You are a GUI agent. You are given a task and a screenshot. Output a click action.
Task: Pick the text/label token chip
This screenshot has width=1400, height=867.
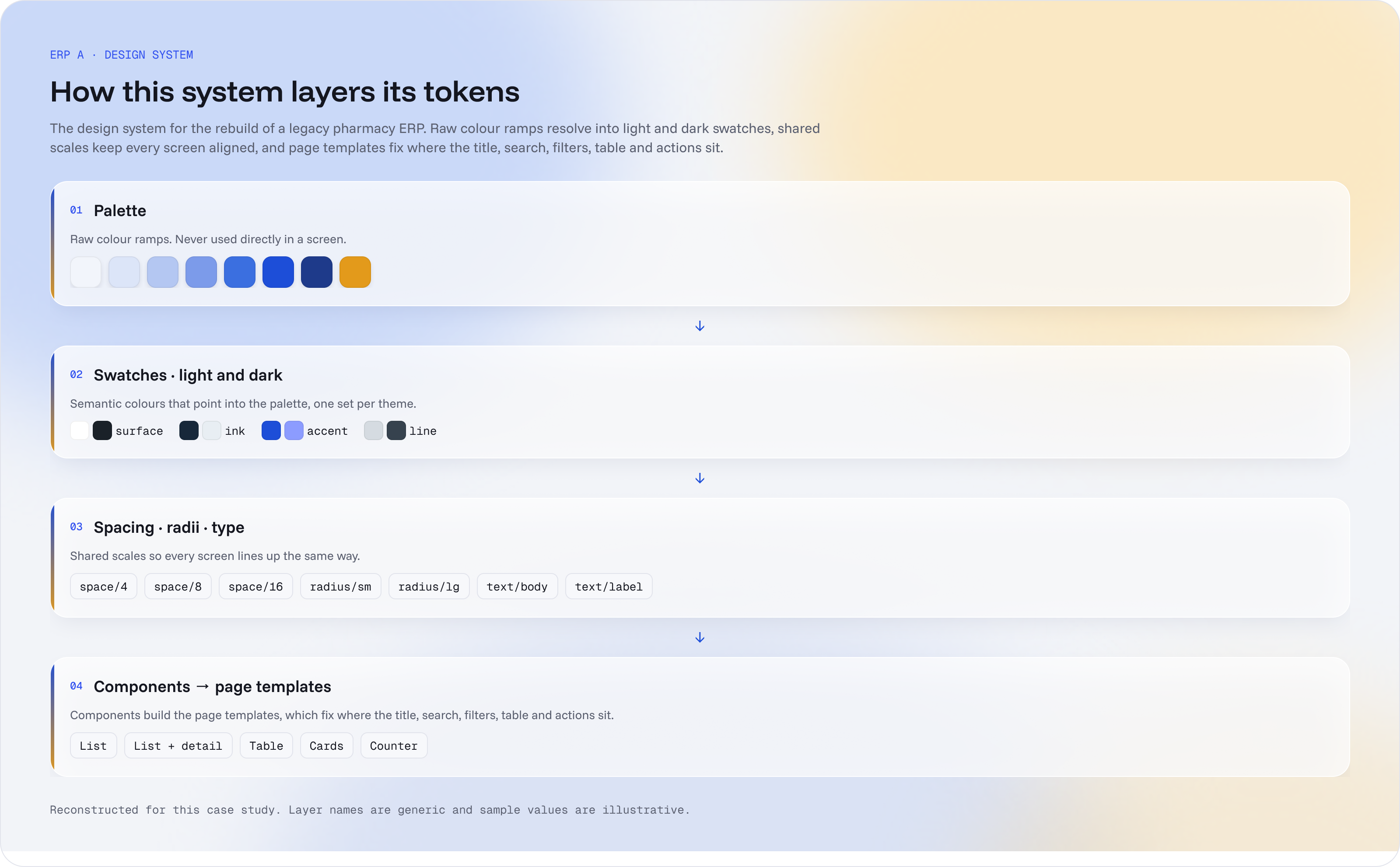pyautogui.click(x=609, y=587)
